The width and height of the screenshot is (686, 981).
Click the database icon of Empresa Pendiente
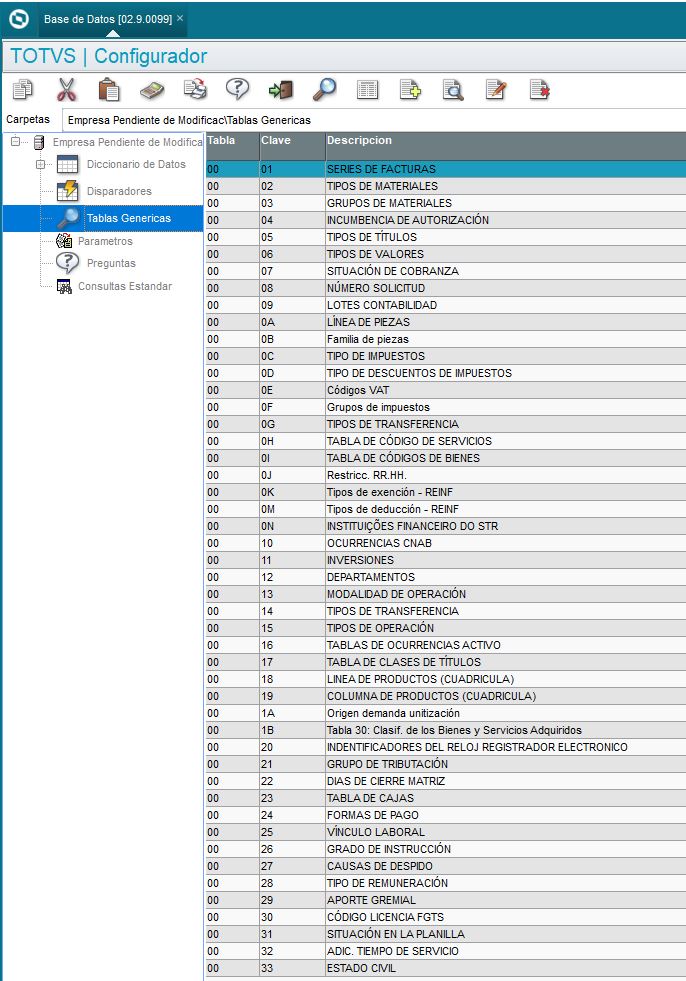[39, 143]
